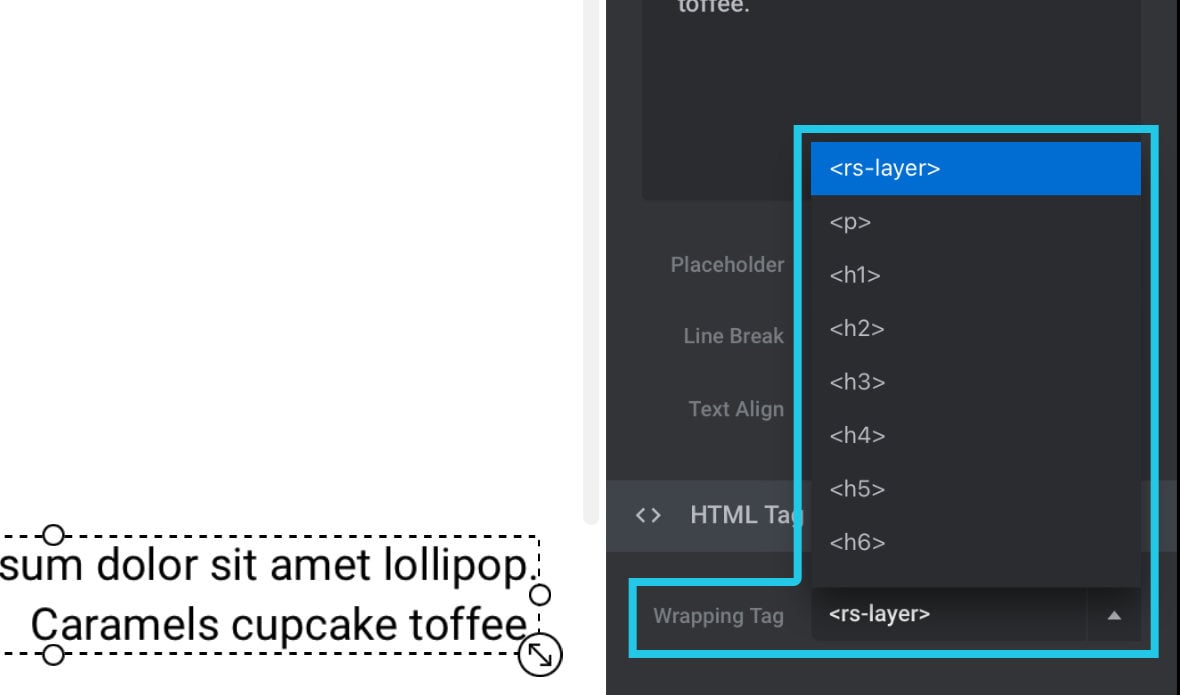Screen dimensions: 1180x695
Task: Choose the <h1> wrapping tag option
Action: coord(975,275)
